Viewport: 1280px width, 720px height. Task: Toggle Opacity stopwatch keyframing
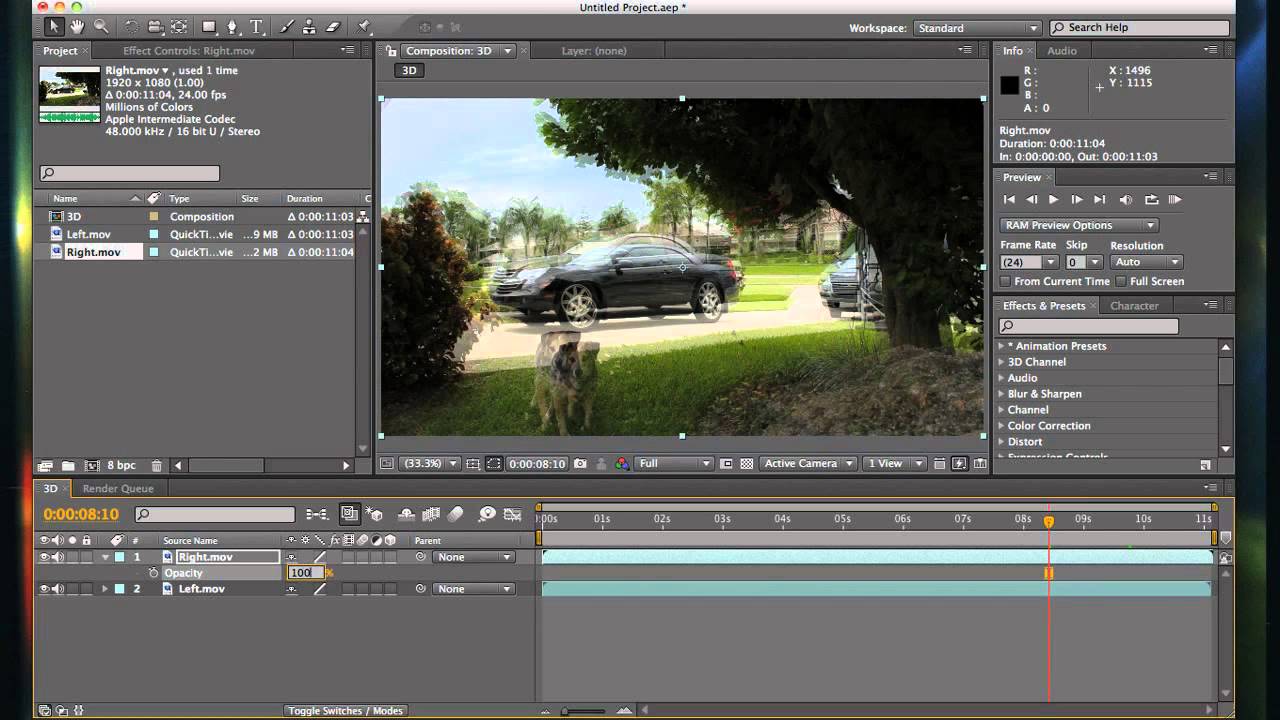tap(153, 573)
